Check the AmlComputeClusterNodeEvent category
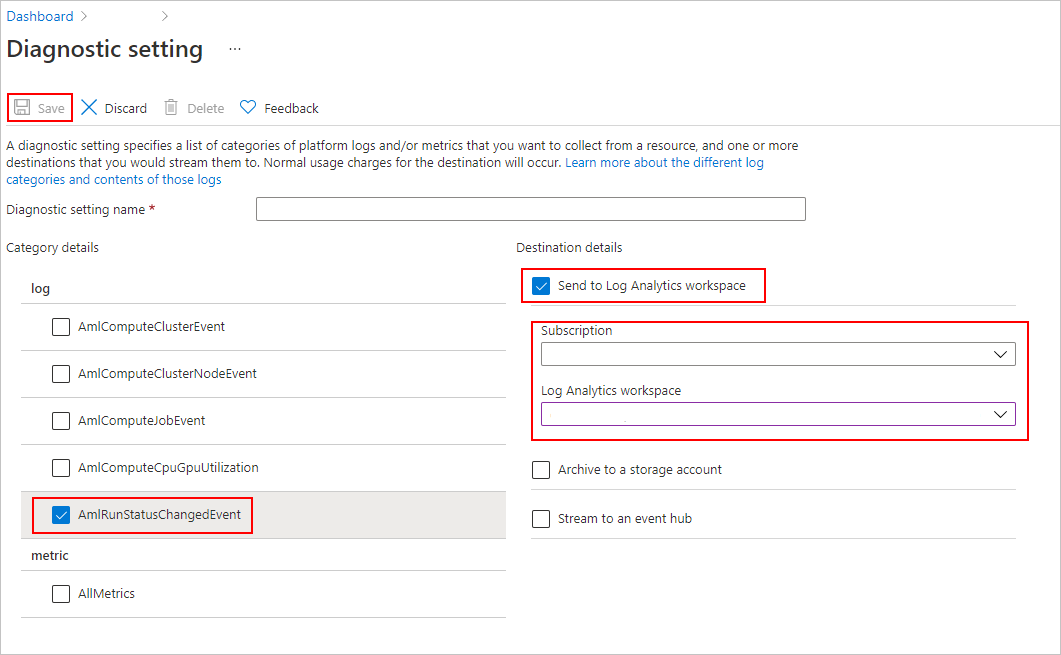 pos(61,374)
